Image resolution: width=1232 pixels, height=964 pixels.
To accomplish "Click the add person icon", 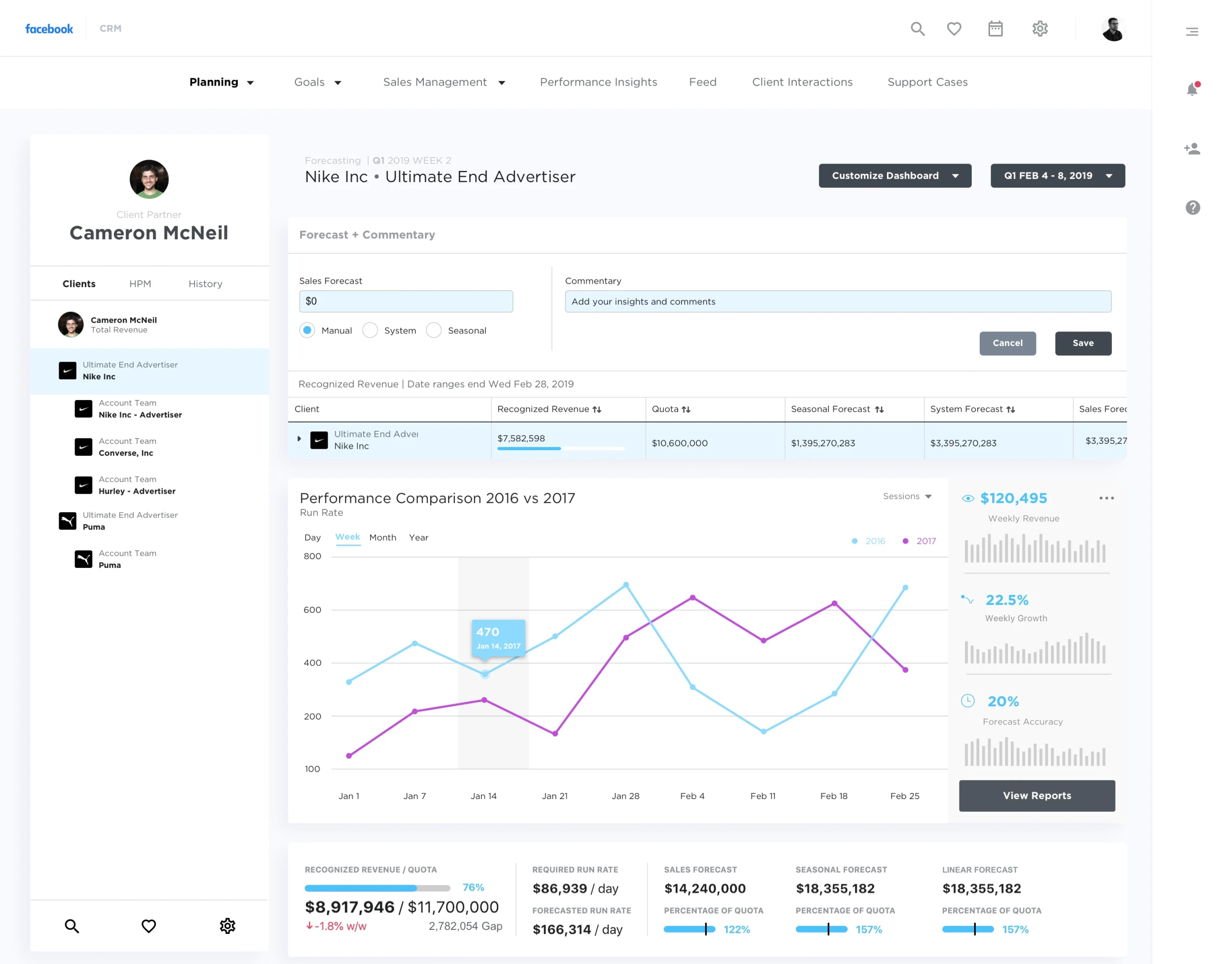I will 1192,149.
